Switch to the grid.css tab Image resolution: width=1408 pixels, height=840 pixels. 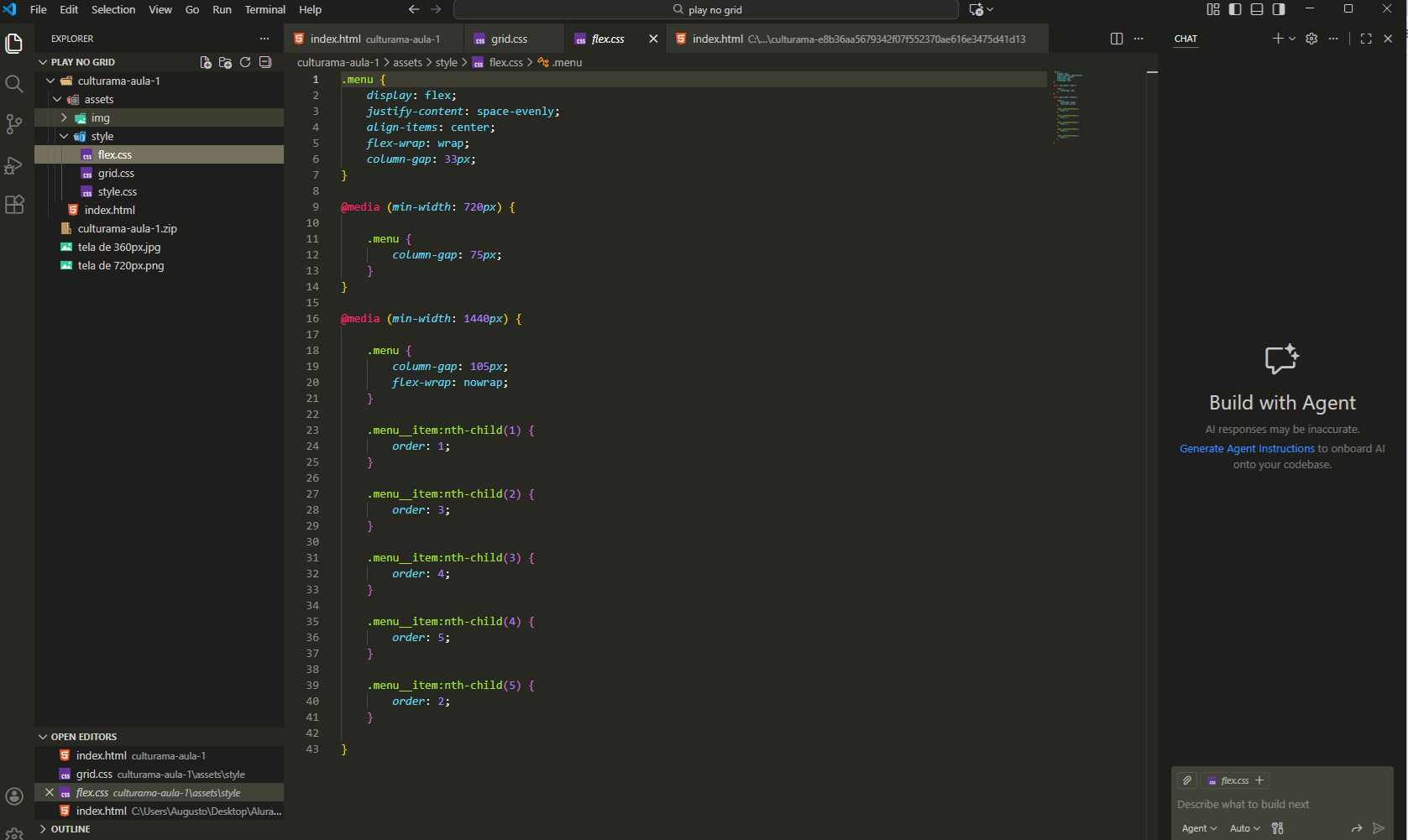[x=508, y=38]
